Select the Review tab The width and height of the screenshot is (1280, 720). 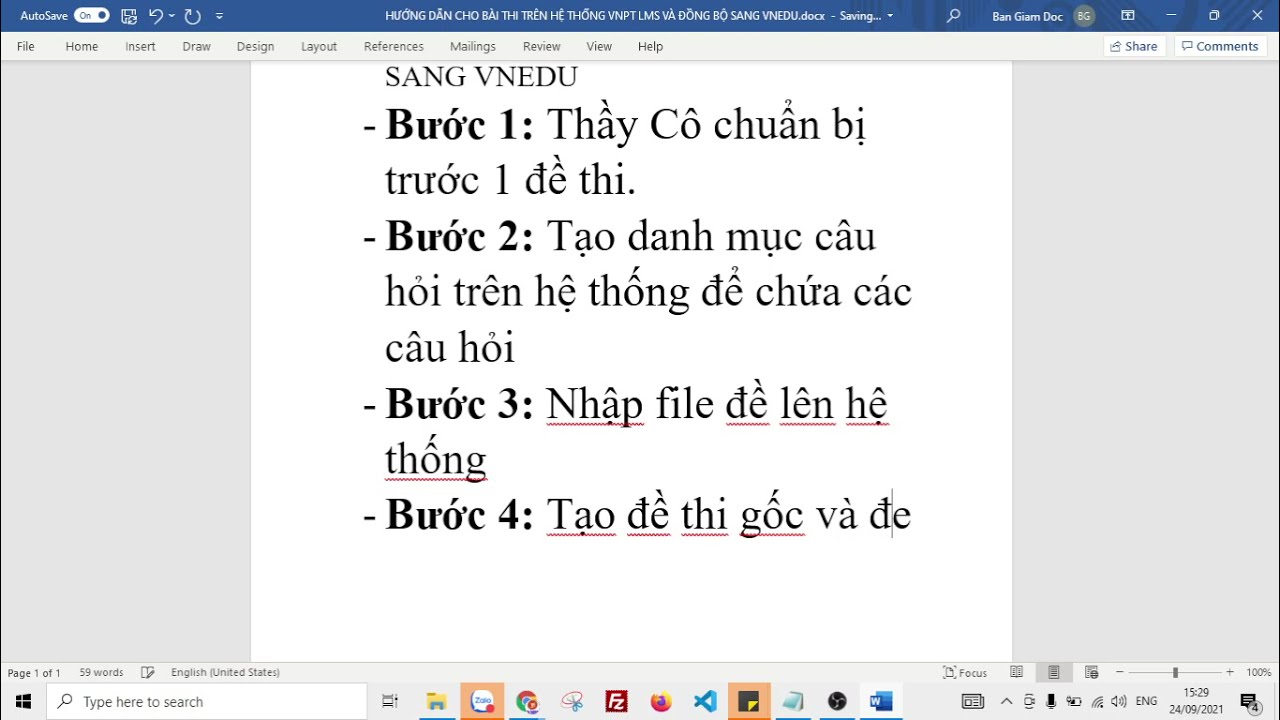542,46
